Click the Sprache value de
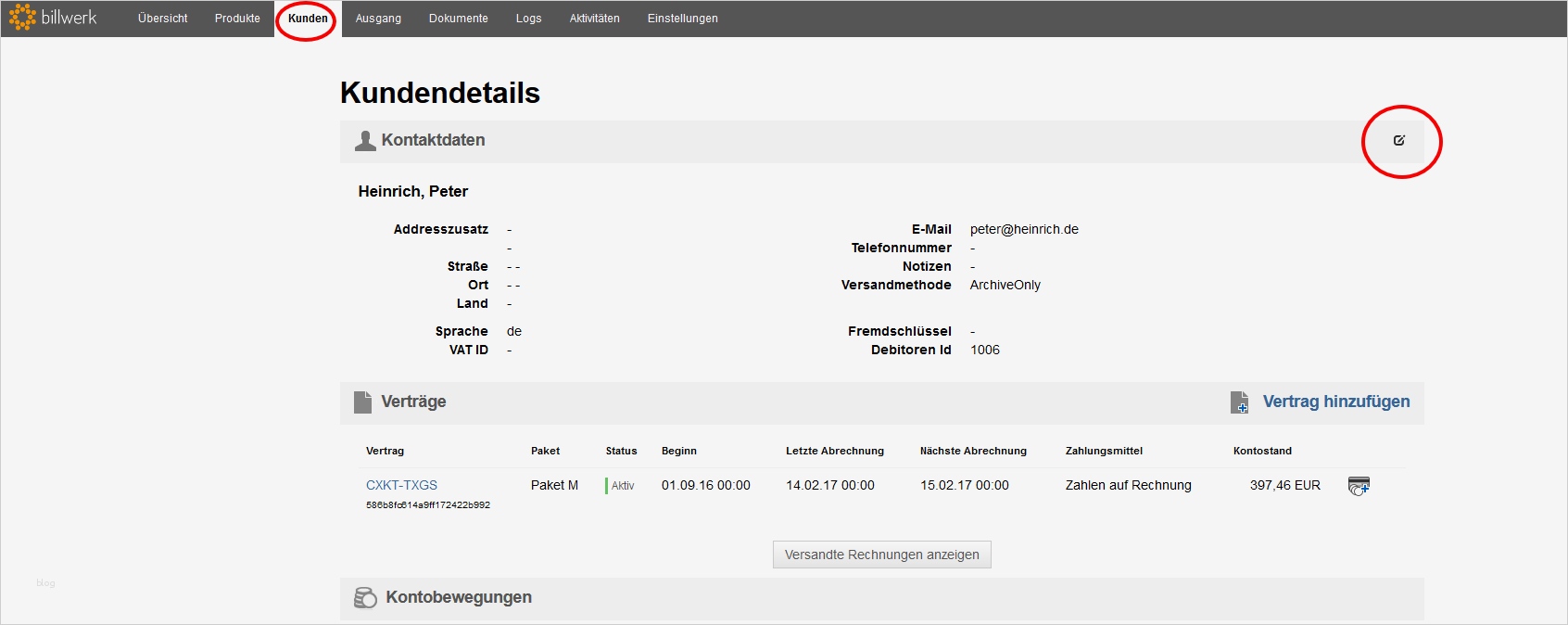This screenshot has height=625, width=1568. 514,331
